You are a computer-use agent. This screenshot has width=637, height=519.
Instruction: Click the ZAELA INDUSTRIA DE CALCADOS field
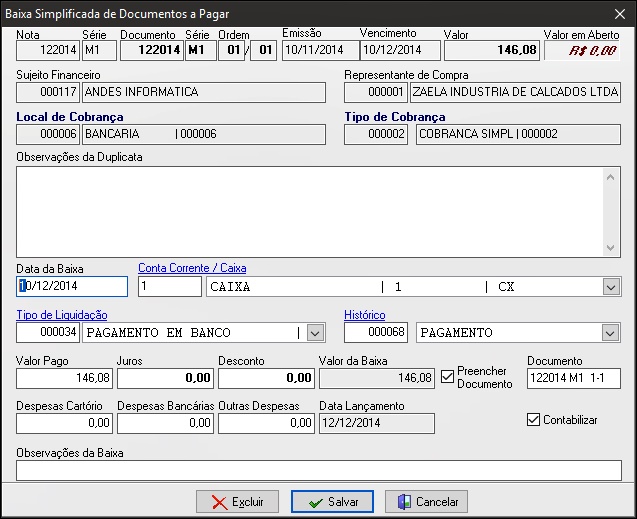click(515, 92)
